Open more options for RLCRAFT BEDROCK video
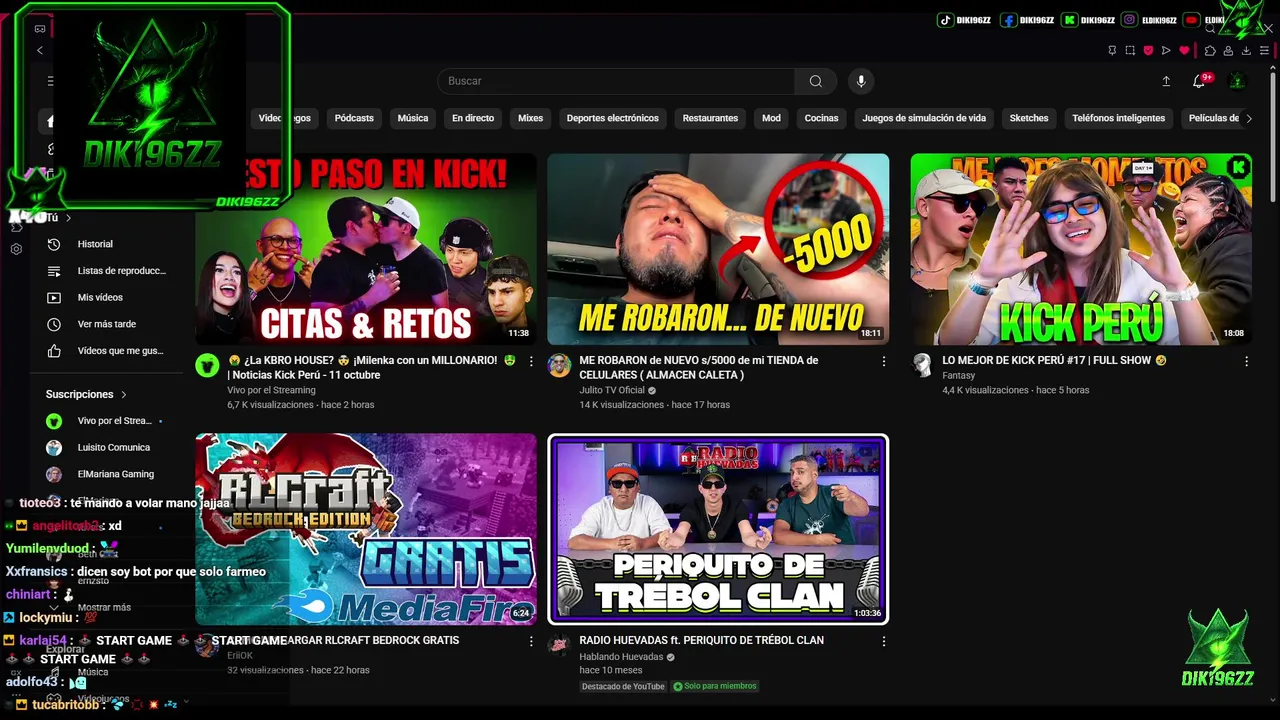1280x720 pixels. 531,641
